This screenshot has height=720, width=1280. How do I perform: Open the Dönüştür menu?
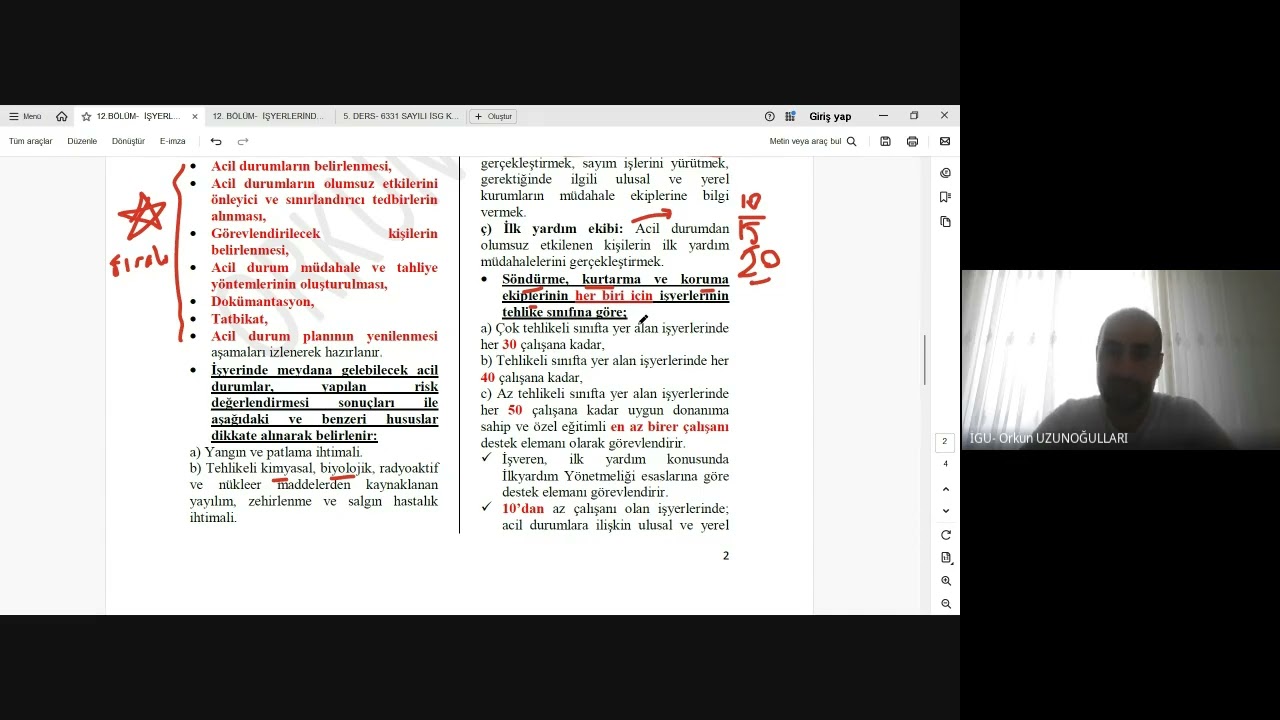(x=128, y=141)
